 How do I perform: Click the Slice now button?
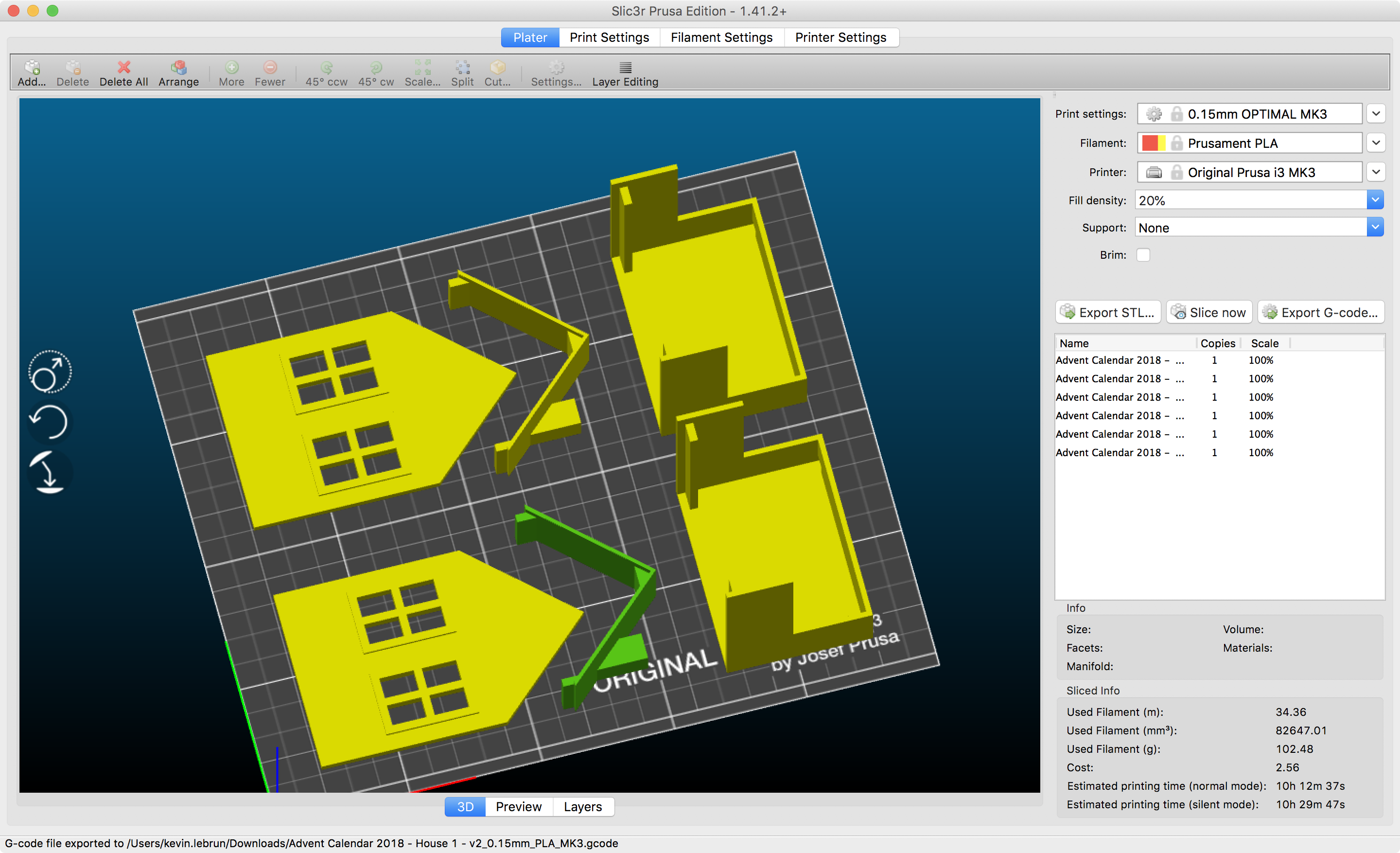(x=1209, y=312)
